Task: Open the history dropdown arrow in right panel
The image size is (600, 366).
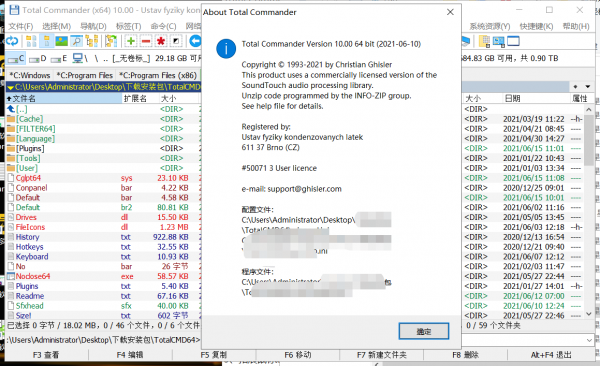Action: point(588,87)
